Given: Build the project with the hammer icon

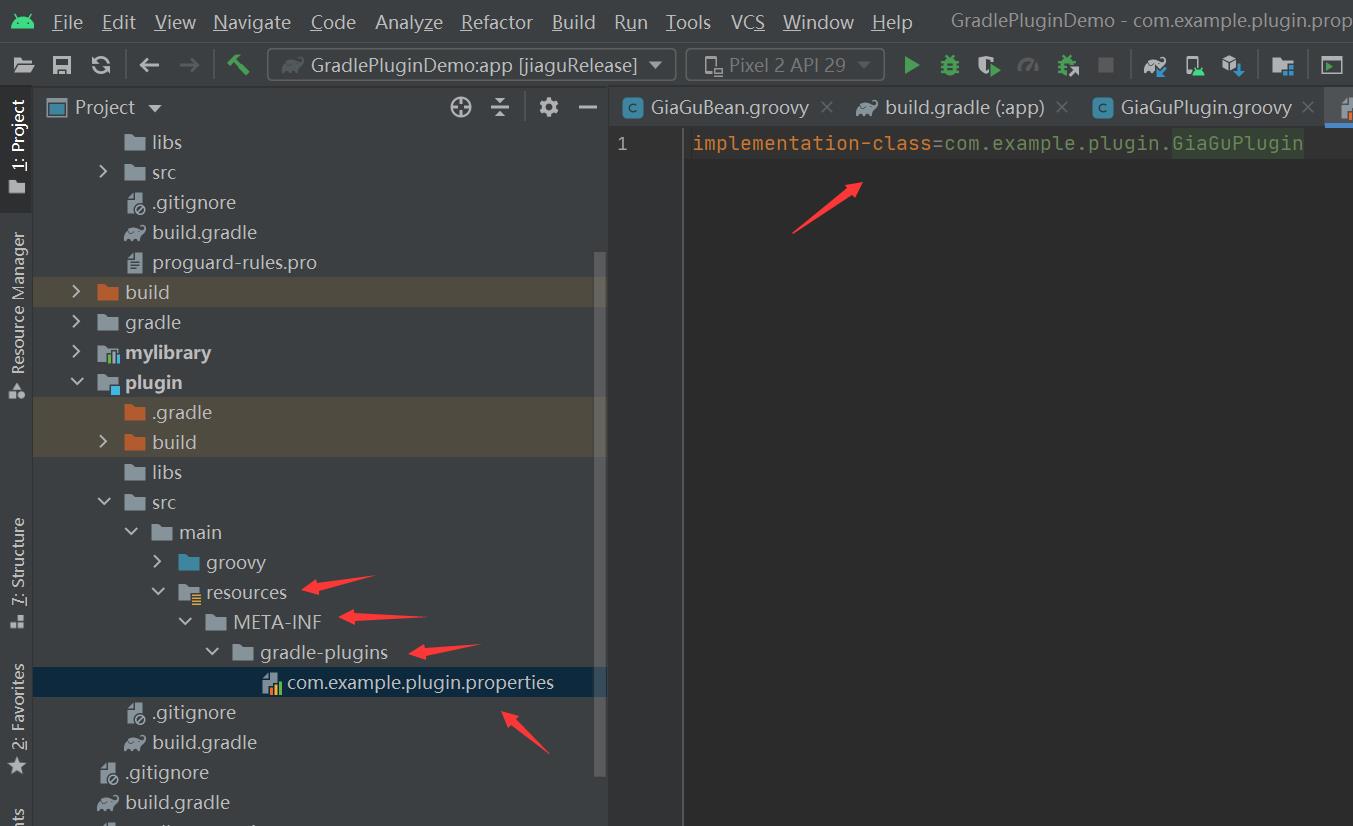Looking at the screenshot, I should (x=238, y=65).
